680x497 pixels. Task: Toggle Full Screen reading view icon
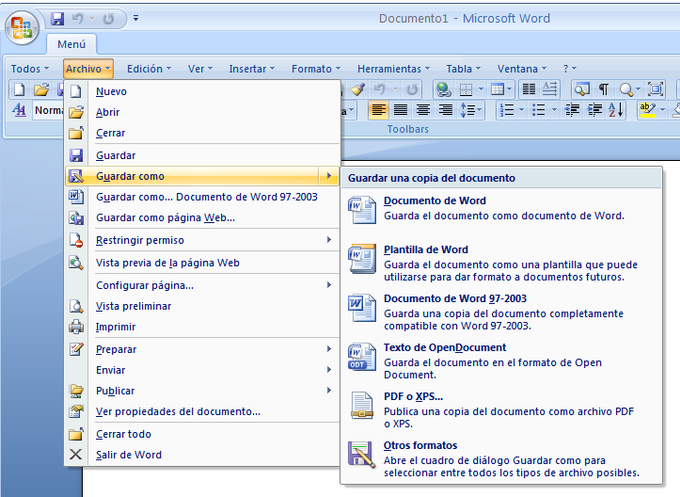(655, 90)
